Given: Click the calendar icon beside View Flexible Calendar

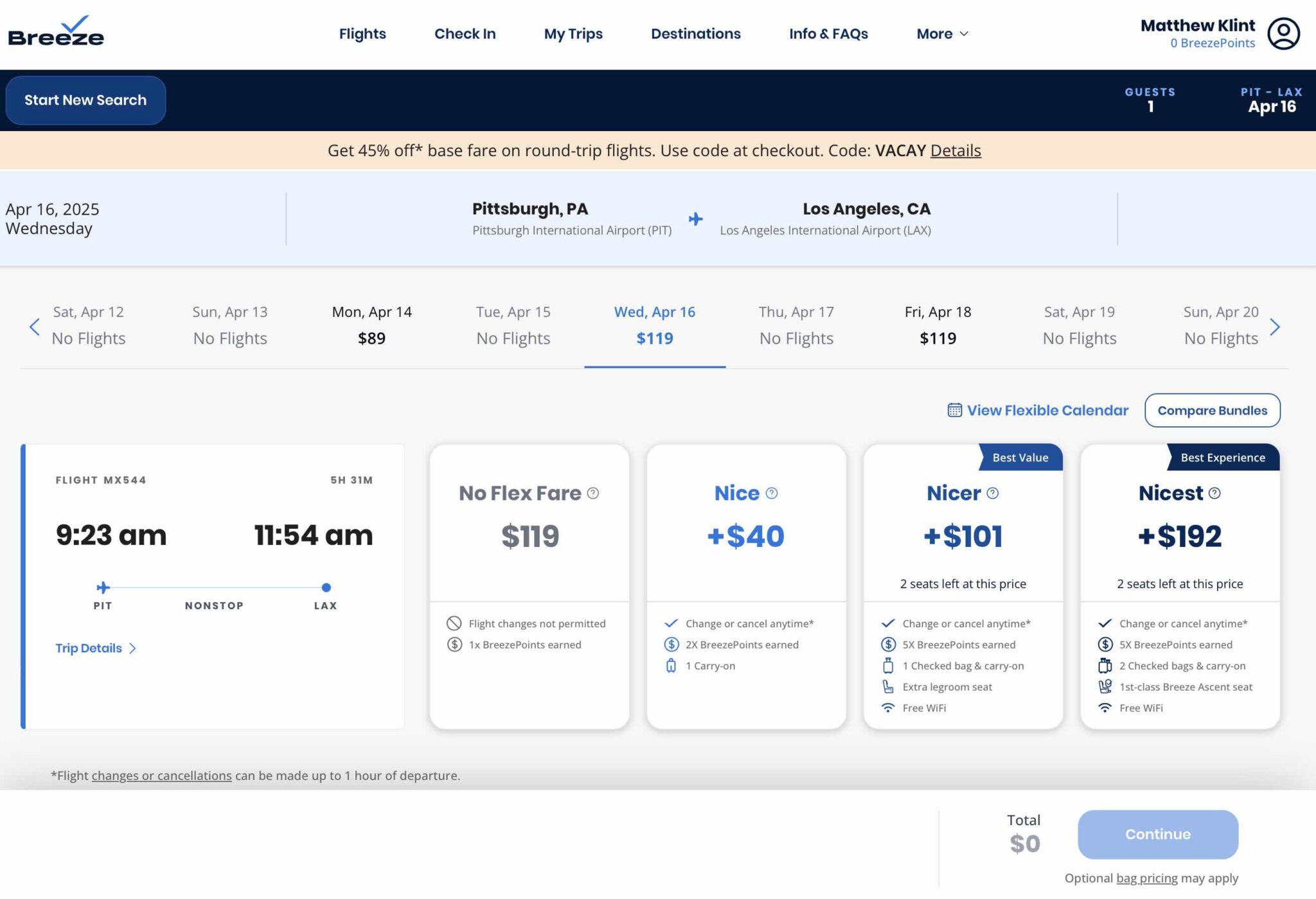Looking at the screenshot, I should [956, 410].
